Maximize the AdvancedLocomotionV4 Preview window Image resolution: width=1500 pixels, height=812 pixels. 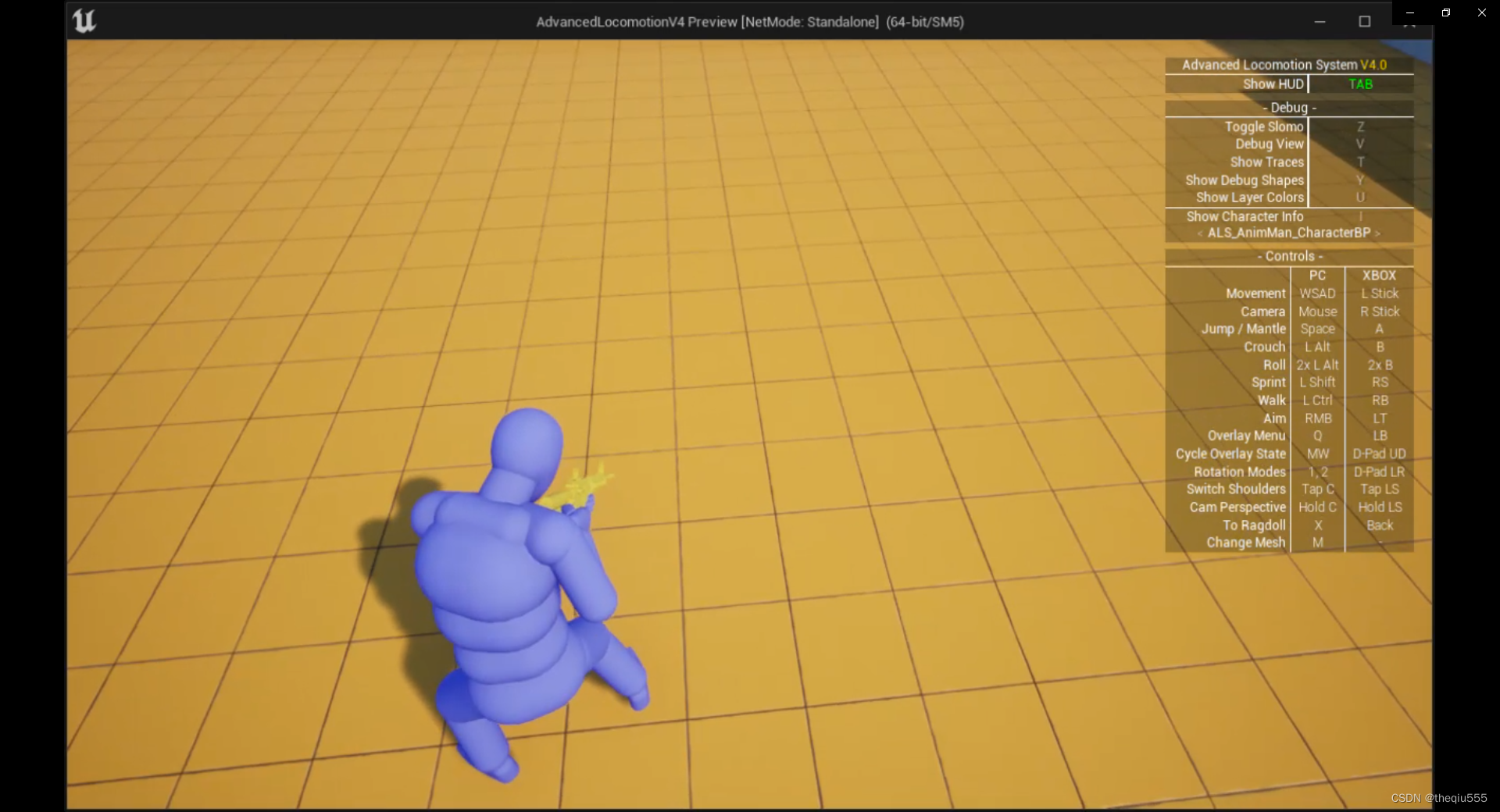1364,22
